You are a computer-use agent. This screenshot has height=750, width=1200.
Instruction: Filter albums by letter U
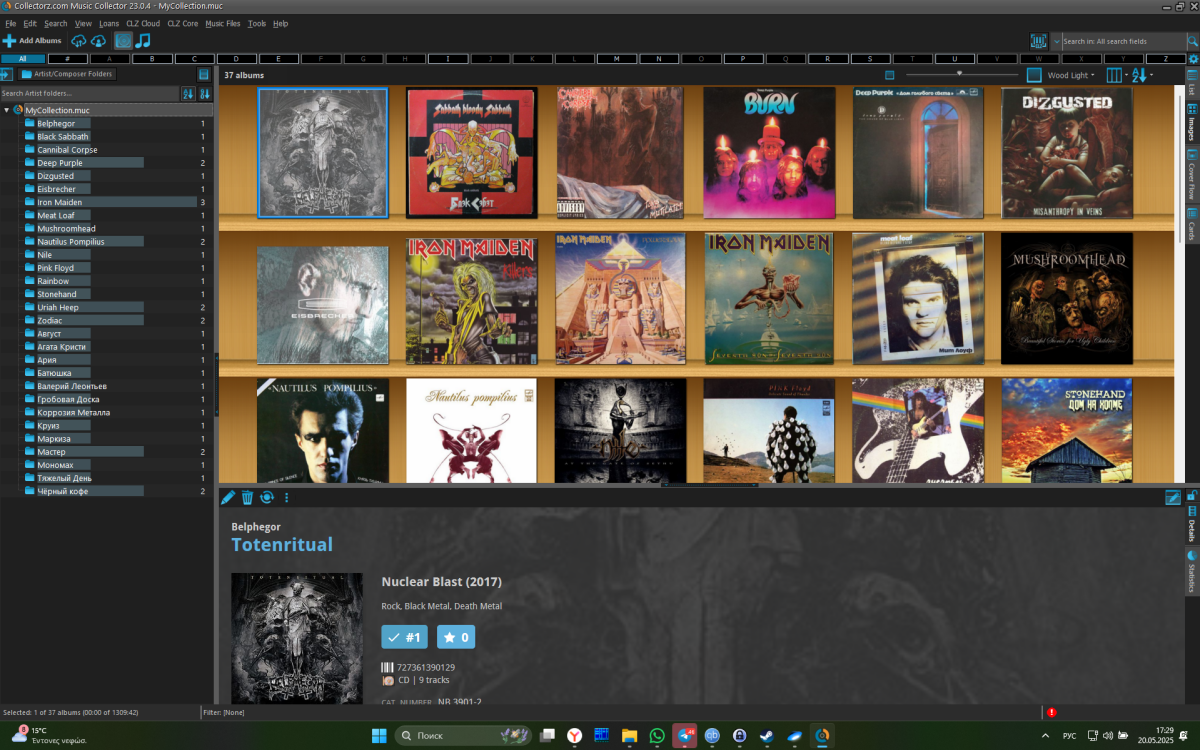[954, 59]
